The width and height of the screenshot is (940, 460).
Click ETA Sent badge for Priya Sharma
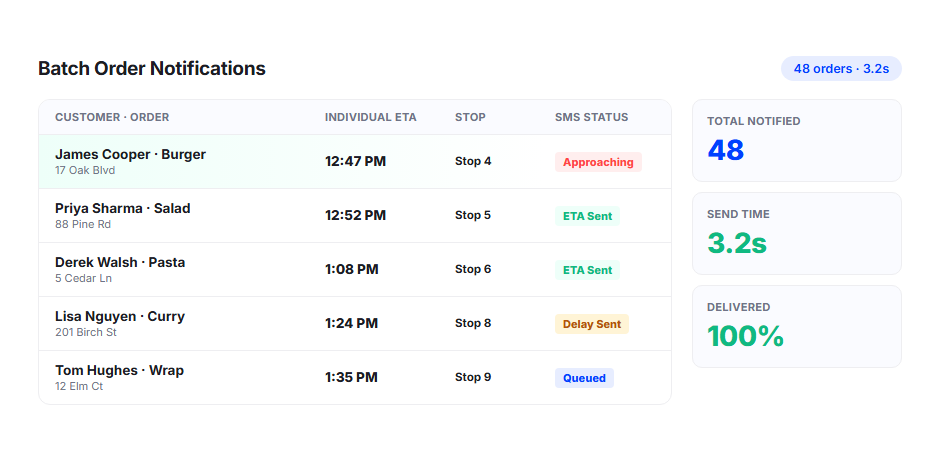pos(588,216)
